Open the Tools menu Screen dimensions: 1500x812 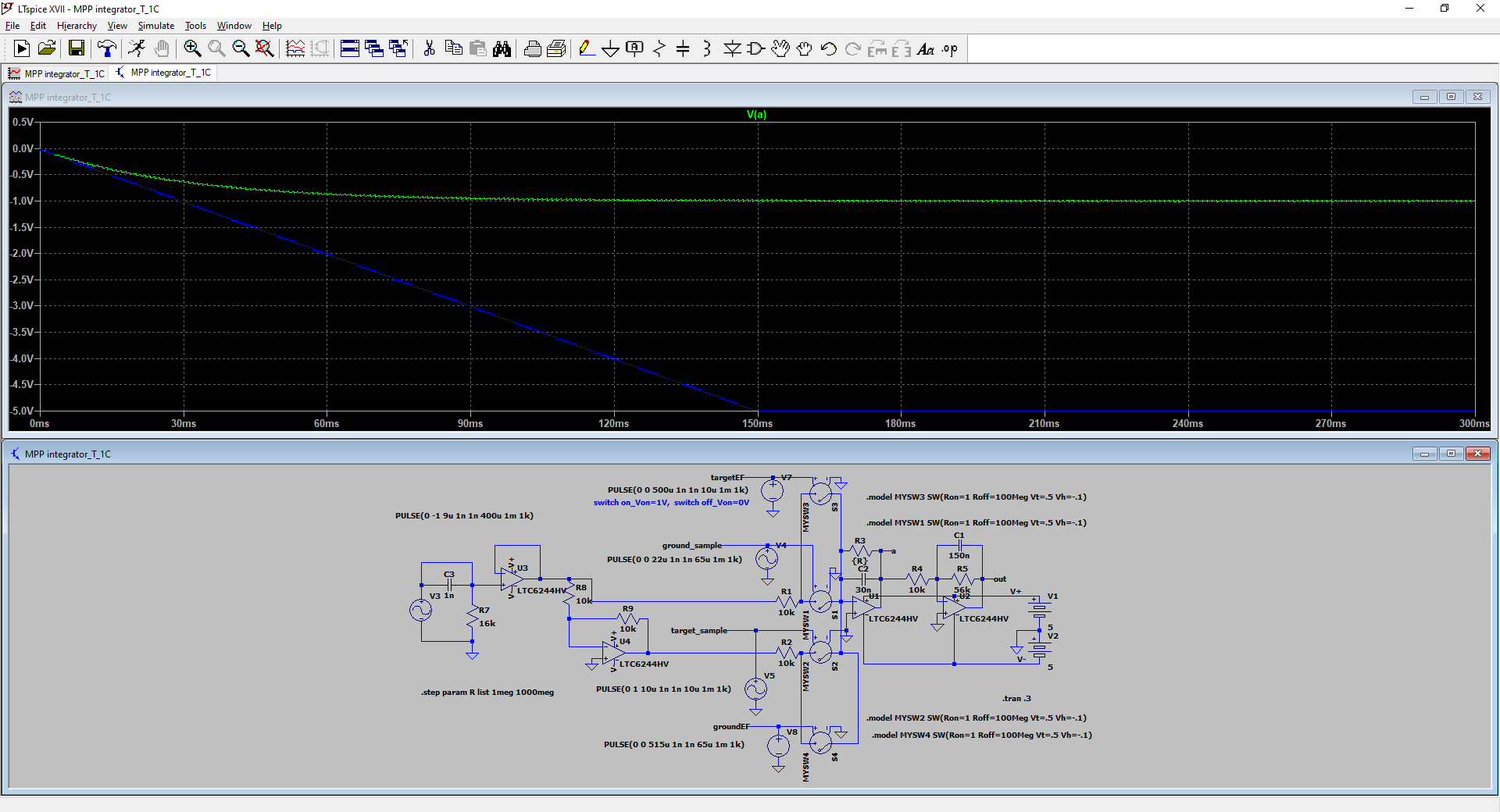195,26
